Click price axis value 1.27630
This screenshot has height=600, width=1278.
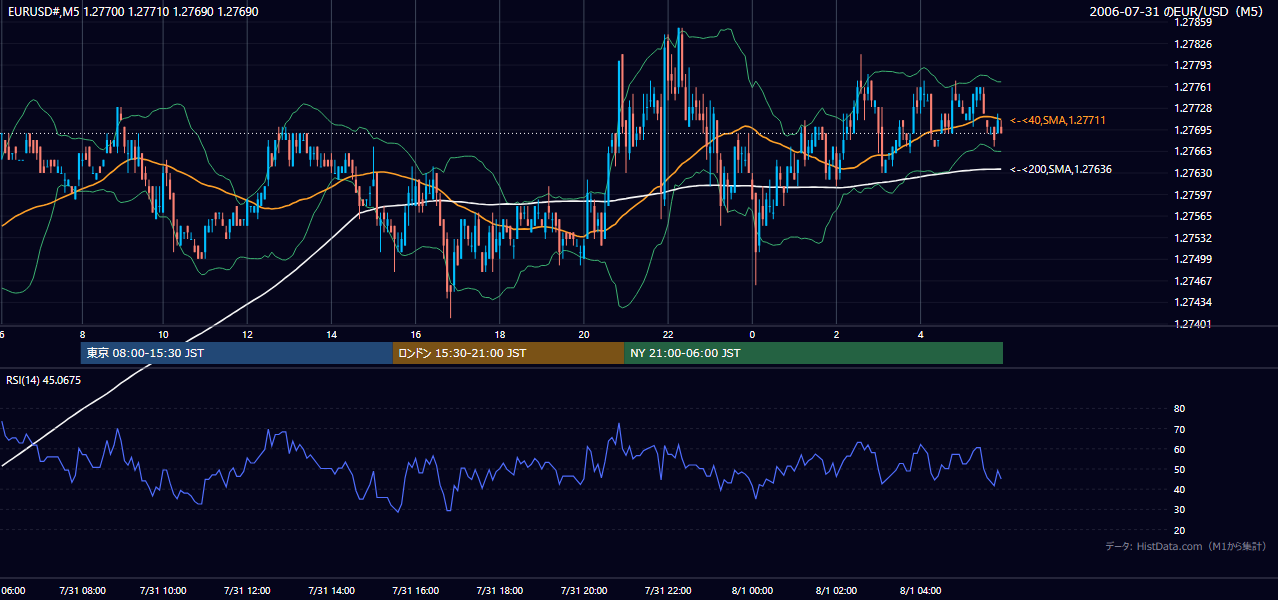(x=1193, y=173)
